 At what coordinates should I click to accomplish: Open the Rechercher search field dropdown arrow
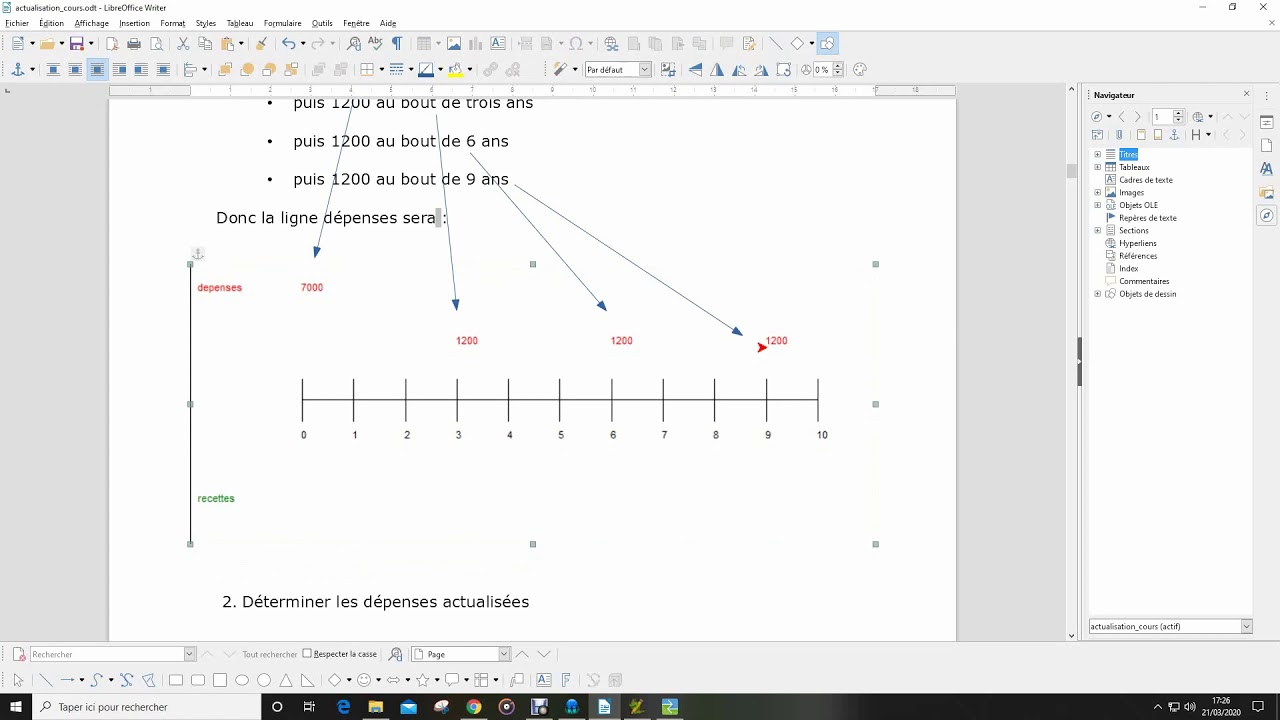(x=189, y=654)
